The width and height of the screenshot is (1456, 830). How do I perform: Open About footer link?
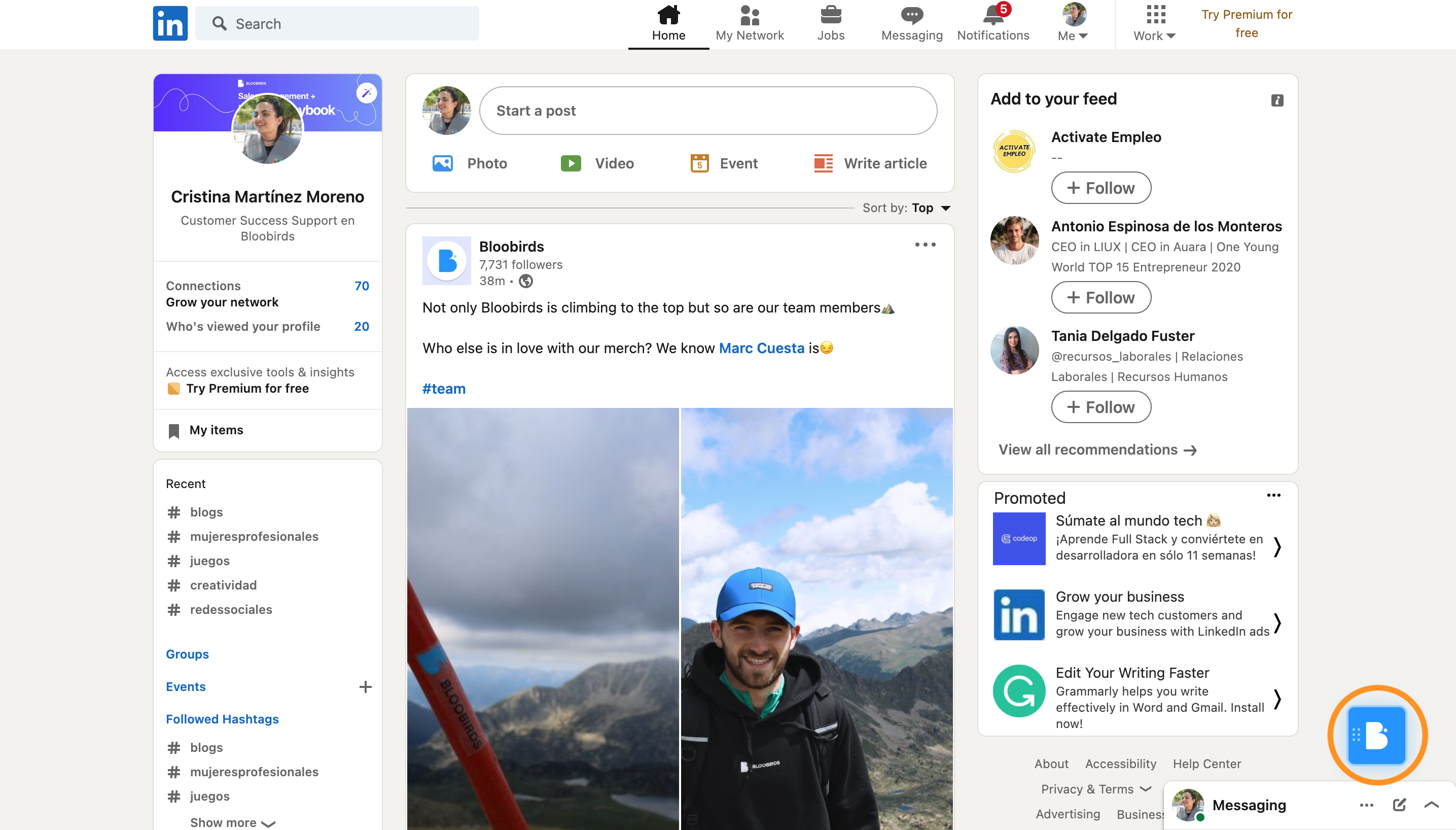1051,764
